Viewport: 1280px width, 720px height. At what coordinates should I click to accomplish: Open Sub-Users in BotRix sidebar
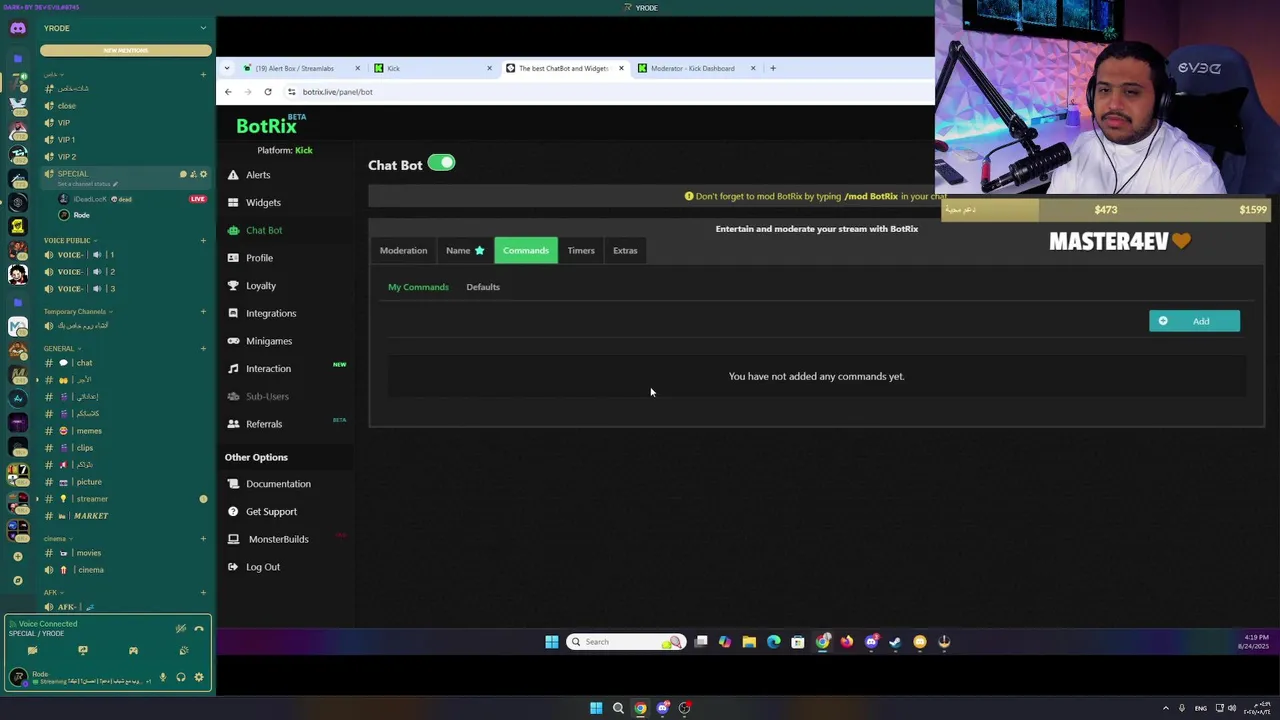pos(267,396)
